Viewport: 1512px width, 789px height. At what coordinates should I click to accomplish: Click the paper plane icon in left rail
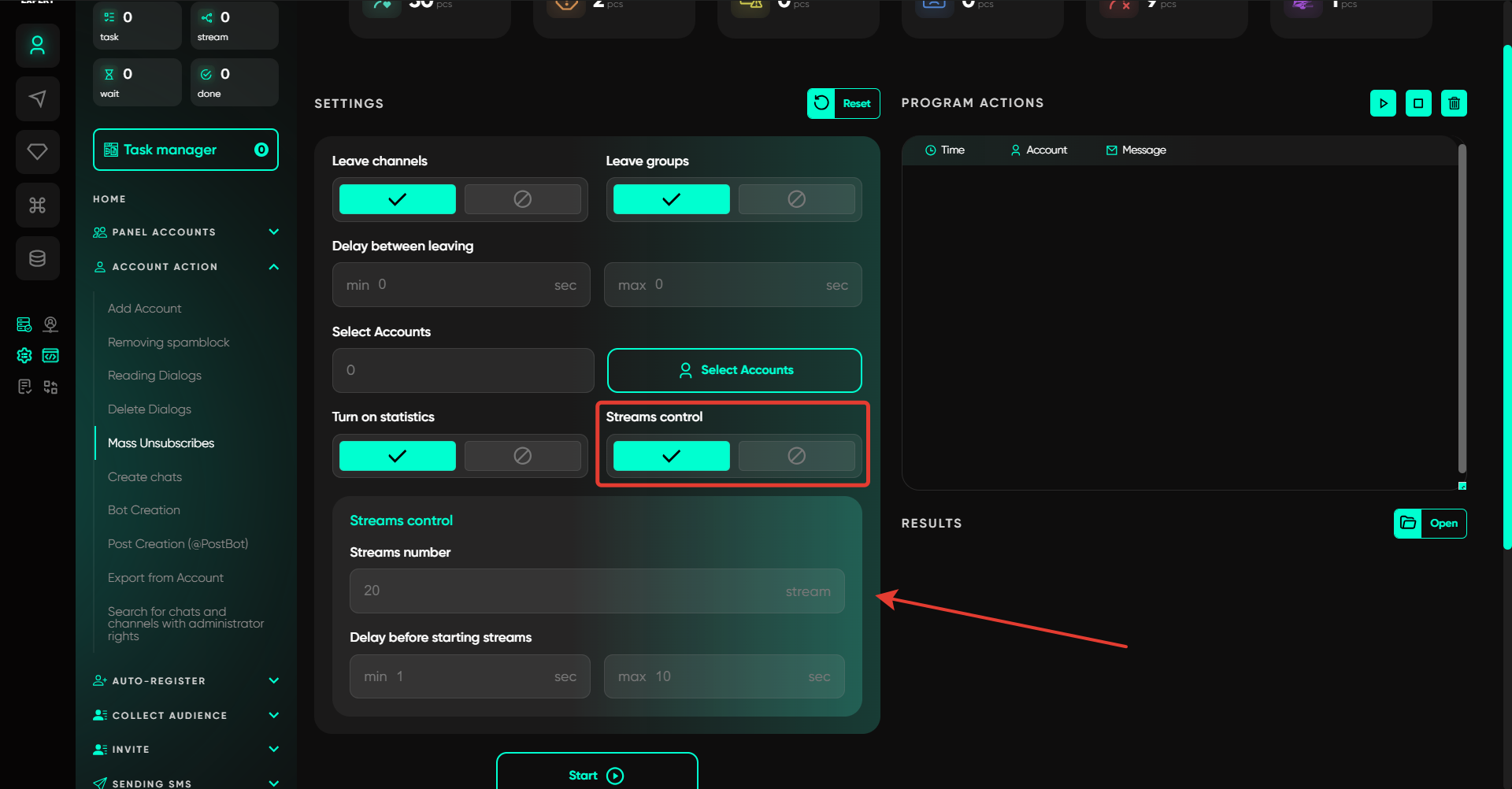(x=38, y=98)
